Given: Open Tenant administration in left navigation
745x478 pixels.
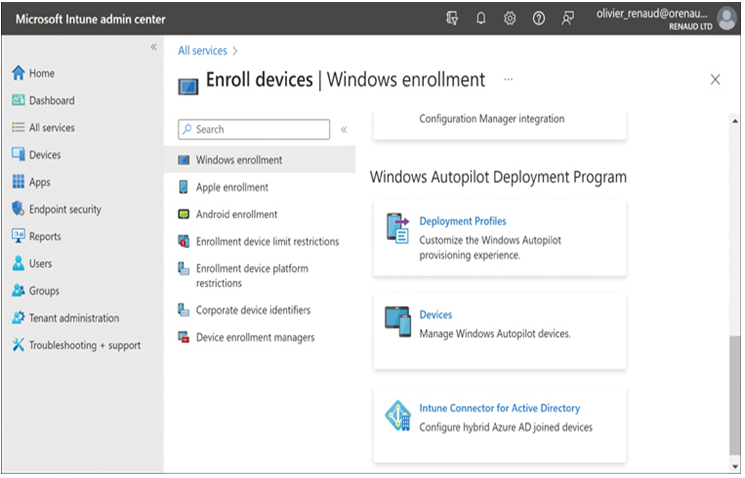Looking at the screenshot, I should pyautogui.click(x=75, y=318).
